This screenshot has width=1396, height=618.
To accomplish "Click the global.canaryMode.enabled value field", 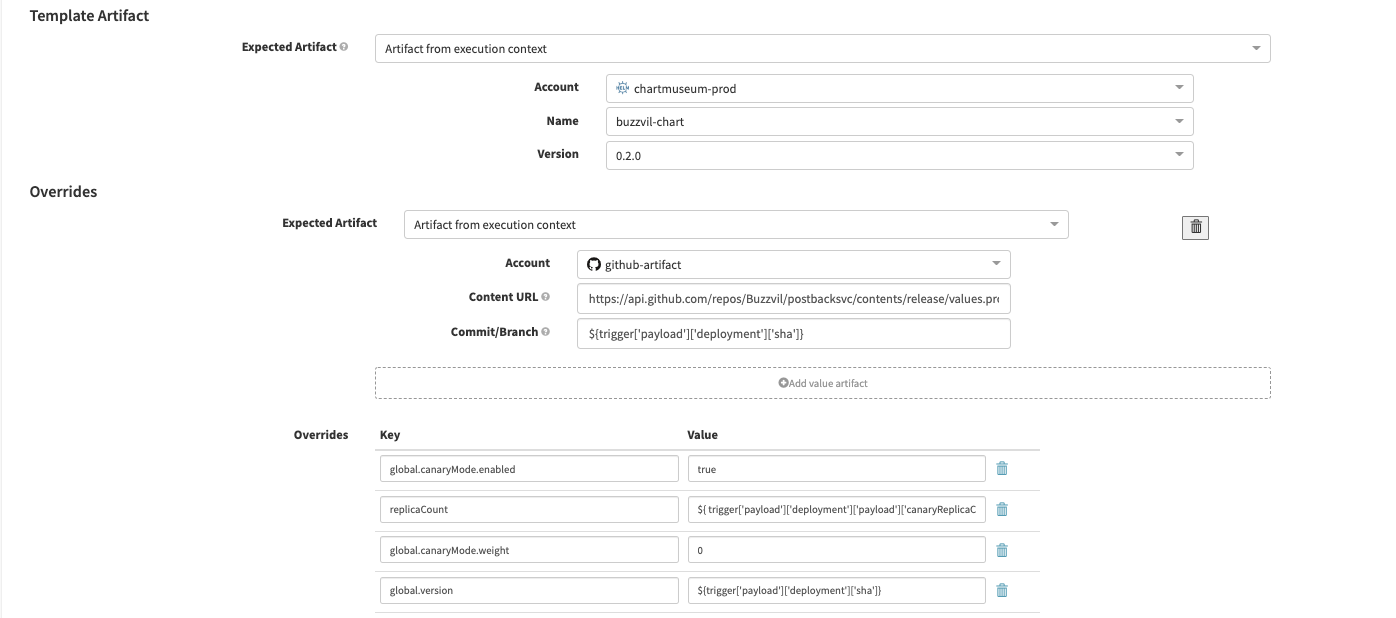I will click(x=836, y=469).
